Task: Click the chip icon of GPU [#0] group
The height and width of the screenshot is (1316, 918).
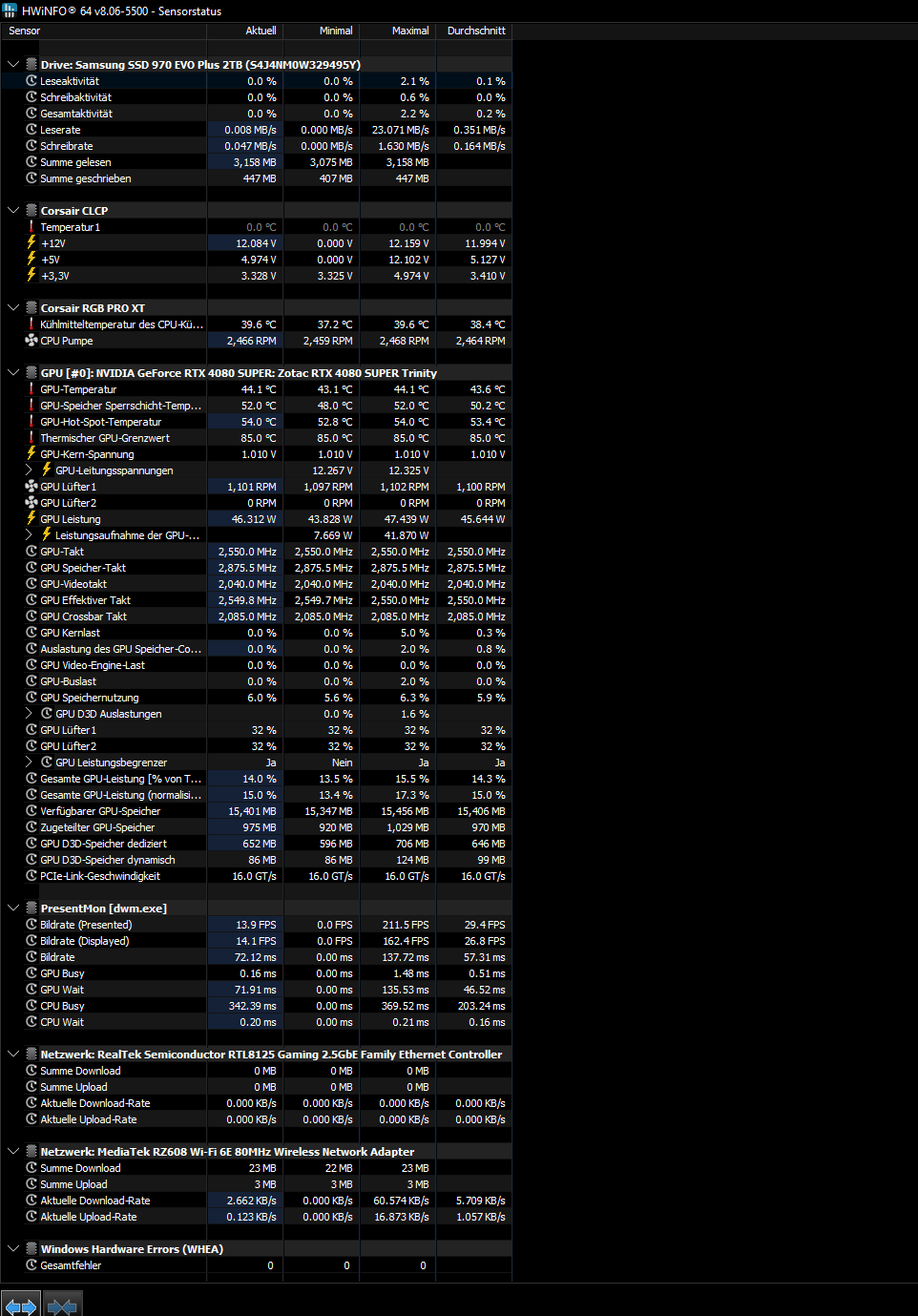Action: pos(31,373)
